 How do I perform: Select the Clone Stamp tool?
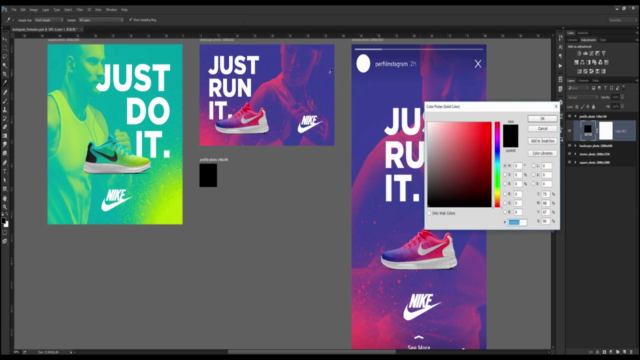pyautogui.click(x=5, y=110)
